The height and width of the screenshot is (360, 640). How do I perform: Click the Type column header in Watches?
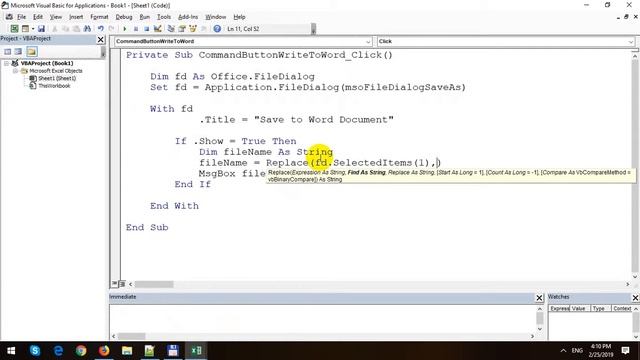(599, 309)
